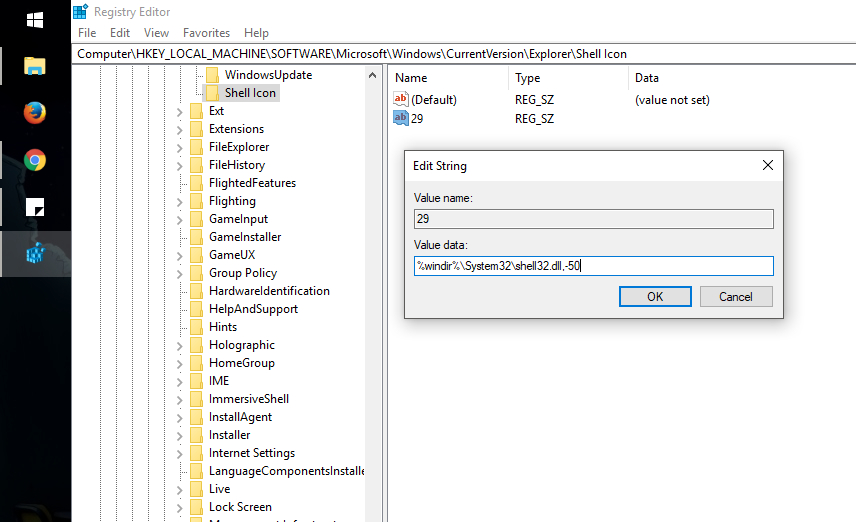Screen dimensions: 856x522
Task: Expand the Lock Screen key
Action: coord(180,508)
